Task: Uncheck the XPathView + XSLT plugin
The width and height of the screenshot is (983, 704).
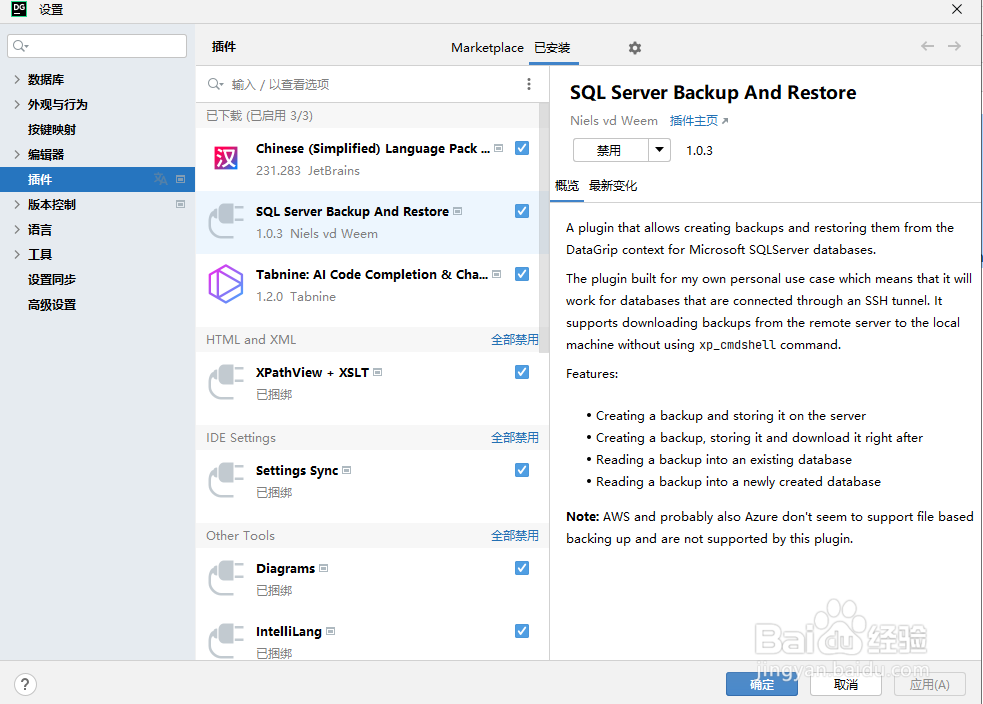Action: tap(522, 372)
